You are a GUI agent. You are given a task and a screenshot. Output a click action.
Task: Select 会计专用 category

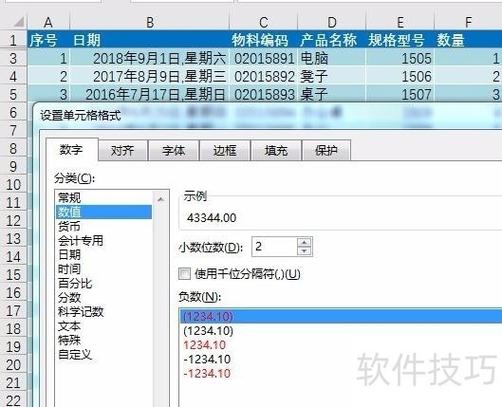(104, 241)
